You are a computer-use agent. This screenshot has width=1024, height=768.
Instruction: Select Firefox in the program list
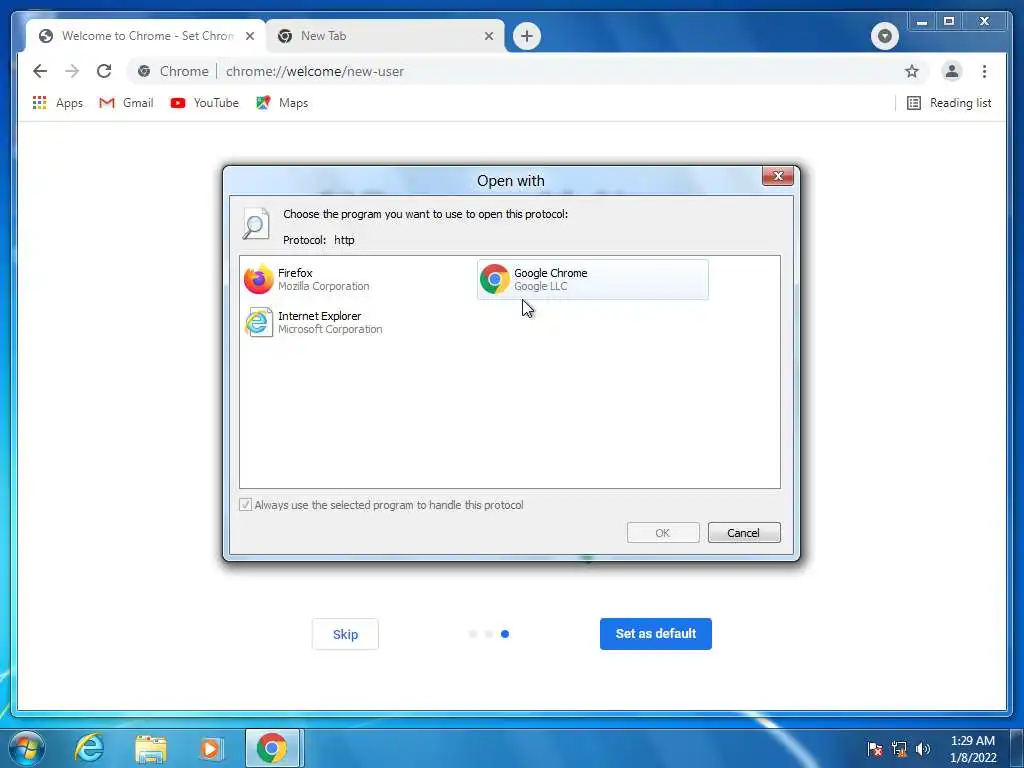(356, 280)
